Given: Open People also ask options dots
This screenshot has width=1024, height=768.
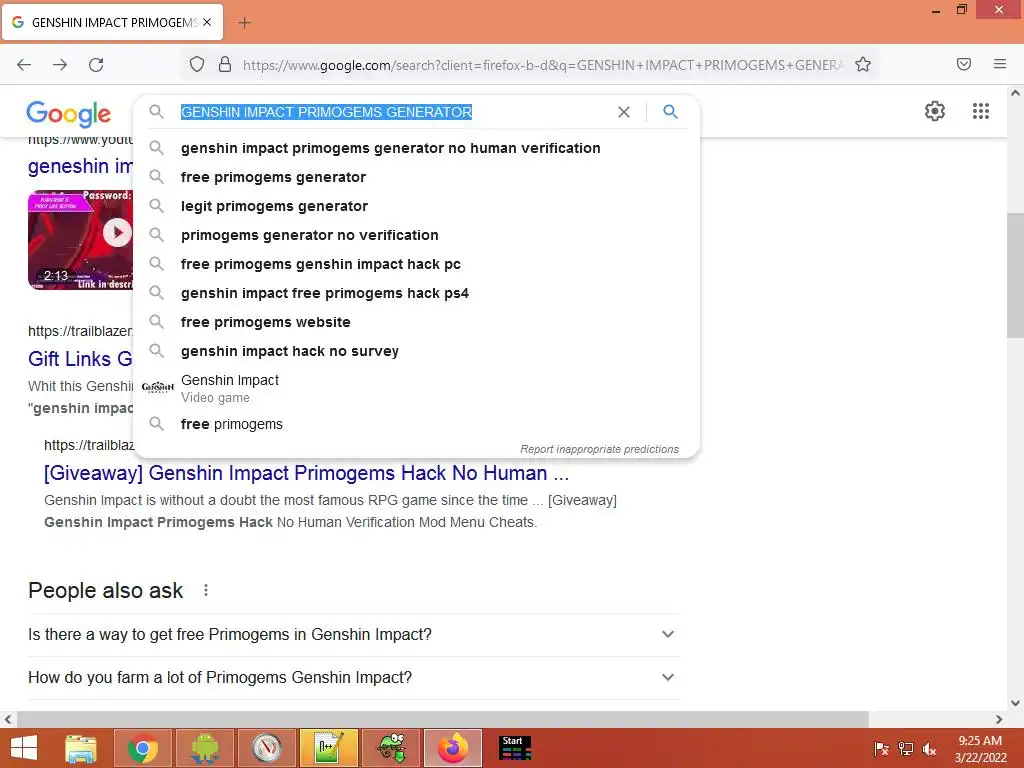Looking at the screenshot, I should coord(206,590).
